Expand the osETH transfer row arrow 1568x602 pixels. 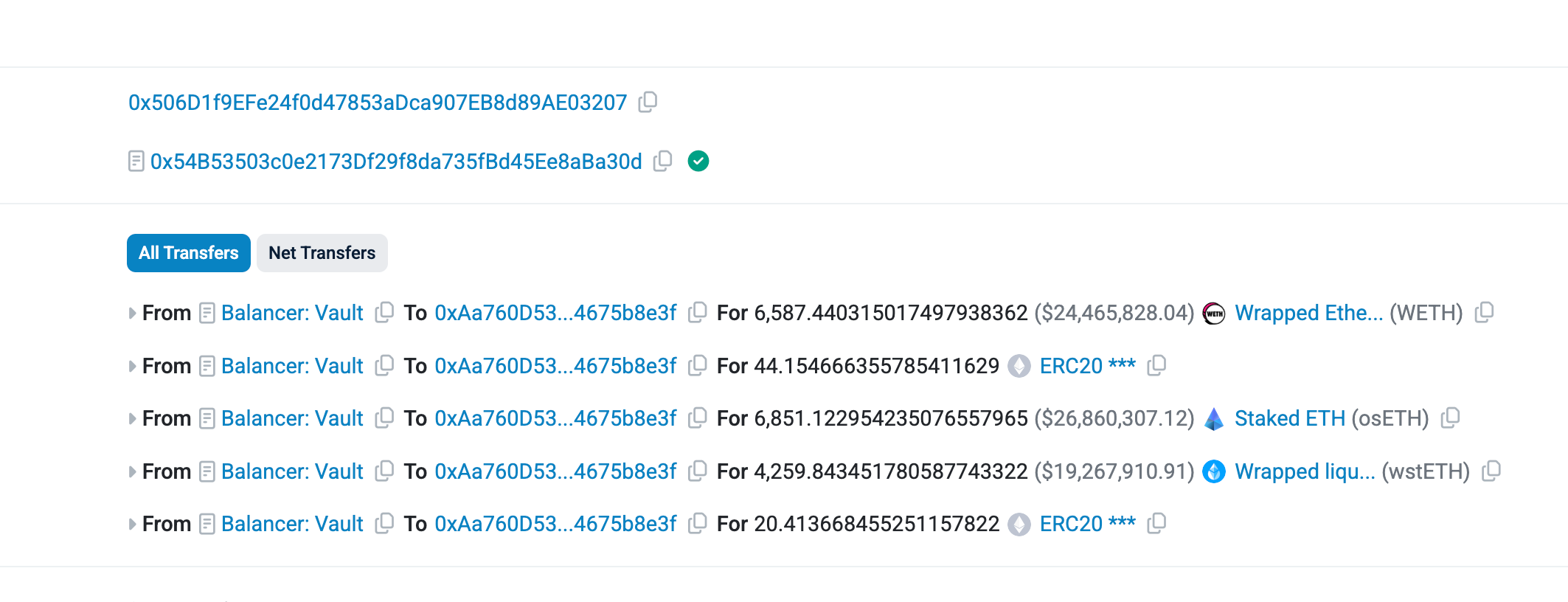pos(132,419)
